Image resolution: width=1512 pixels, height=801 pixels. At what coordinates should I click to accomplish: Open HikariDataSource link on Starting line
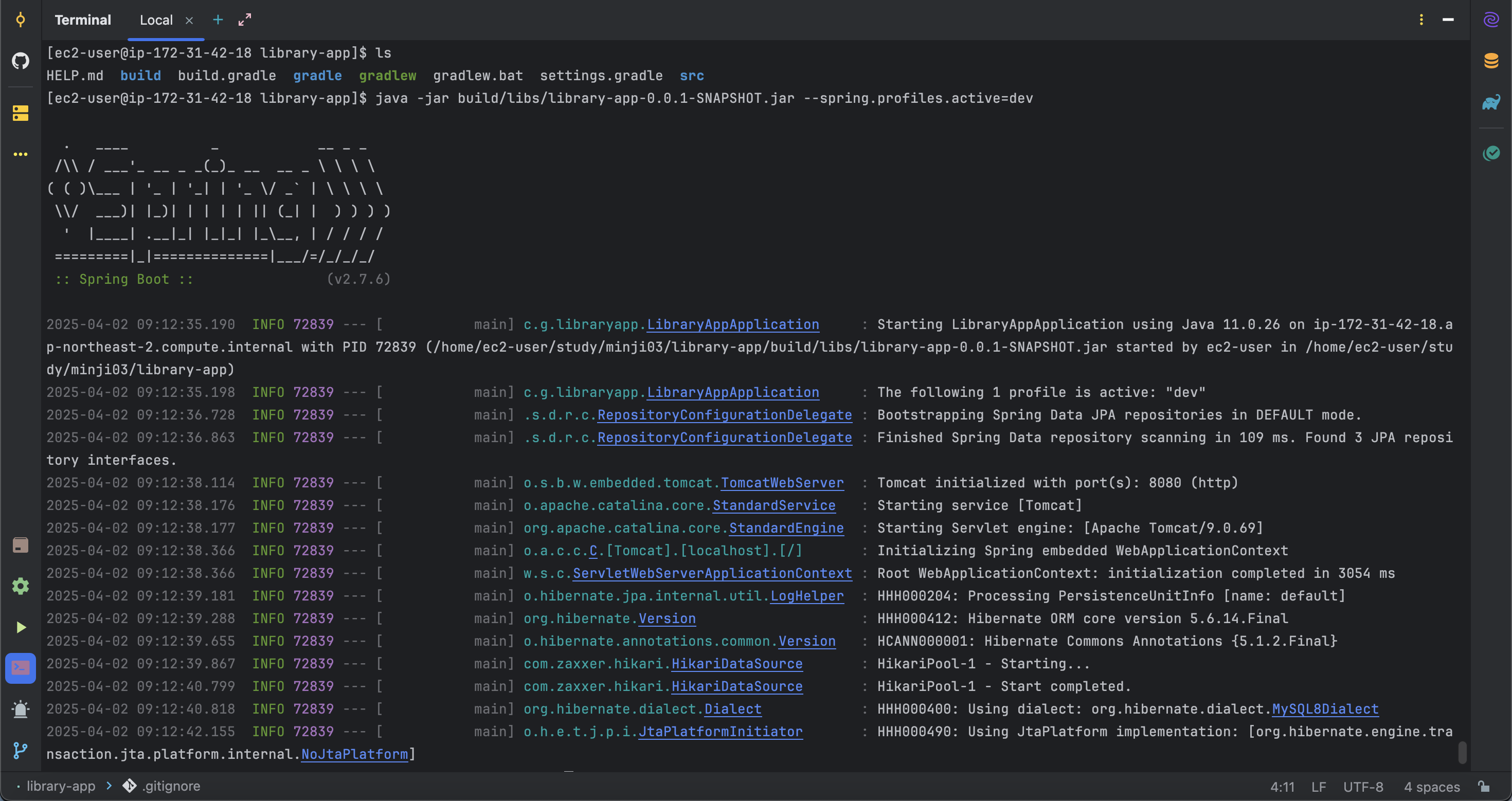[x=736, y=664]
